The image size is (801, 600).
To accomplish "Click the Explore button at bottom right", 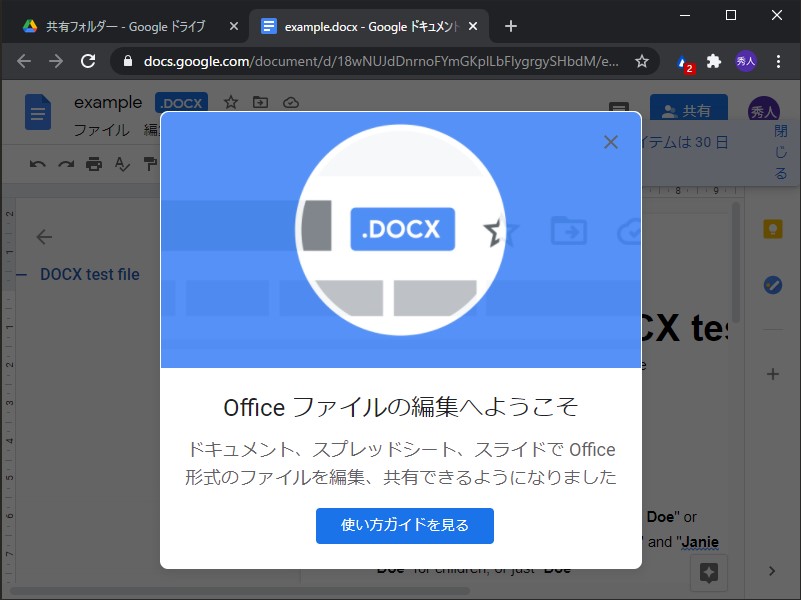I will 709,573.
